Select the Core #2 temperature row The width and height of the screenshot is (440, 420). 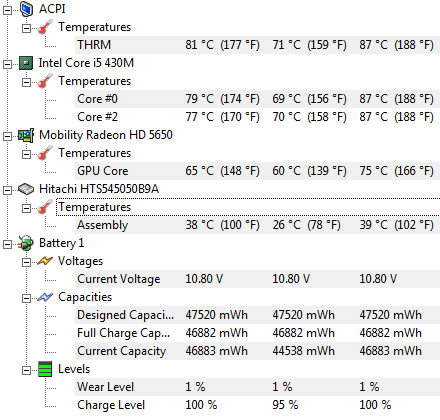pyautogui.click(x=257, y=117)
